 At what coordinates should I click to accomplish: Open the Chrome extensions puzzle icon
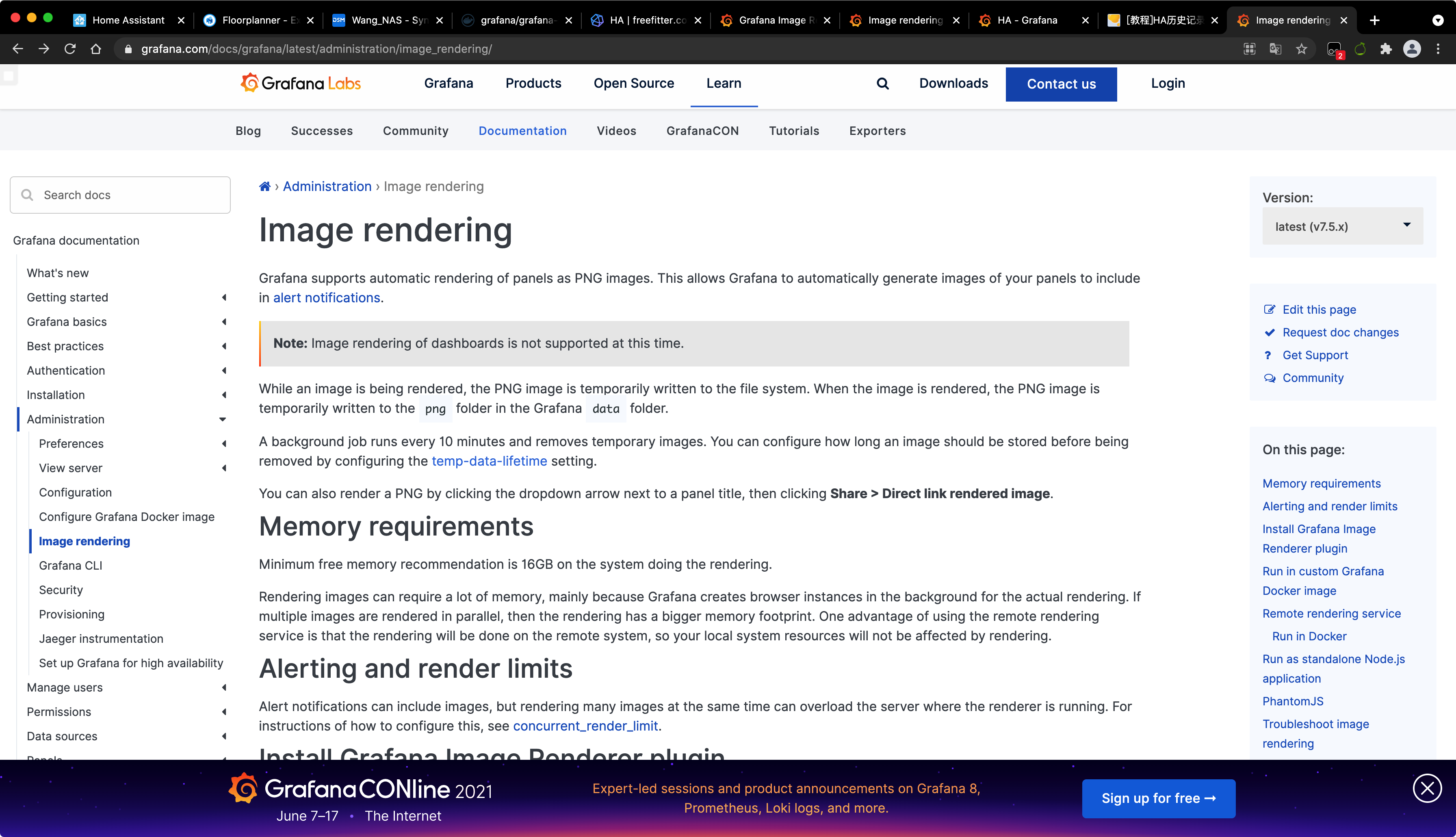[1386, 49]
